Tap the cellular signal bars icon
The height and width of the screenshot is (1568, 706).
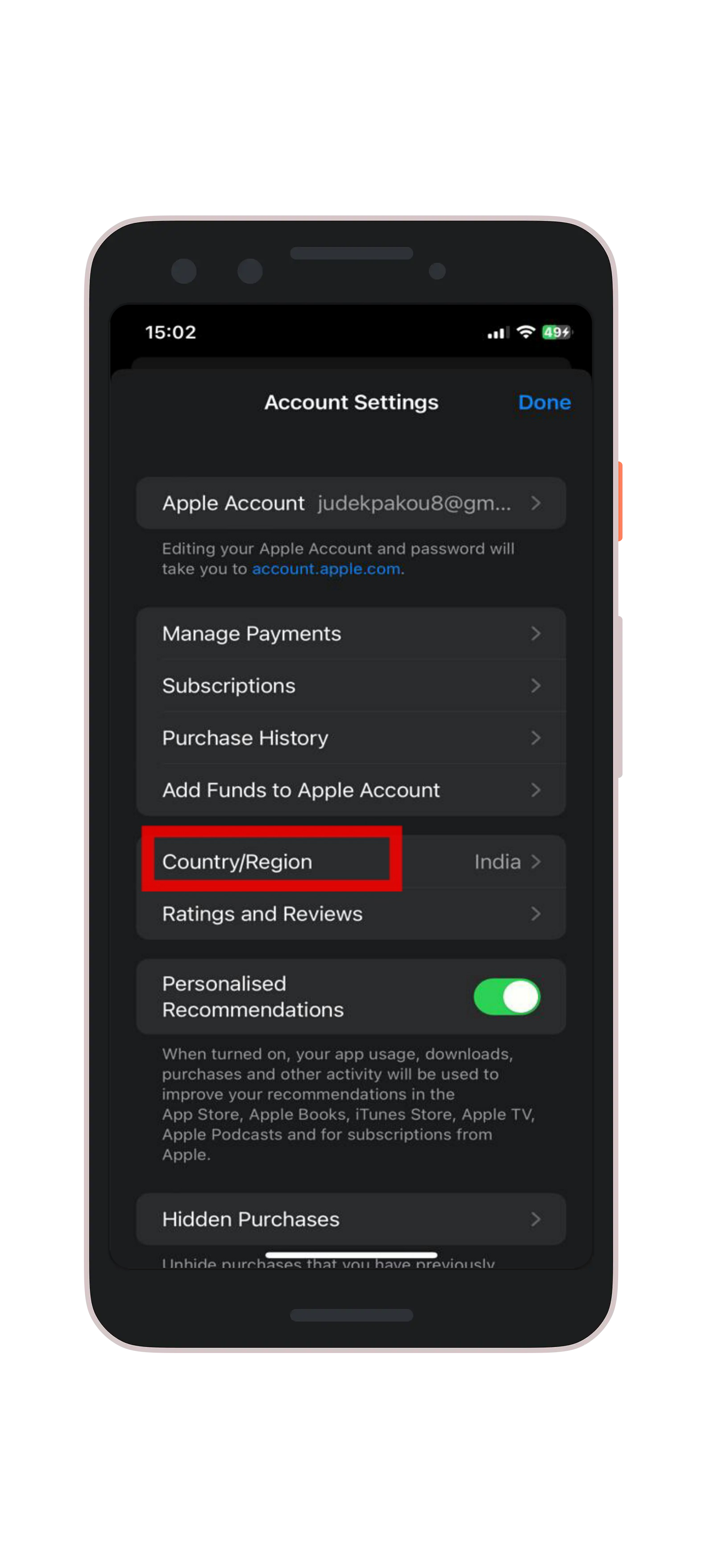tap(498, 333)
